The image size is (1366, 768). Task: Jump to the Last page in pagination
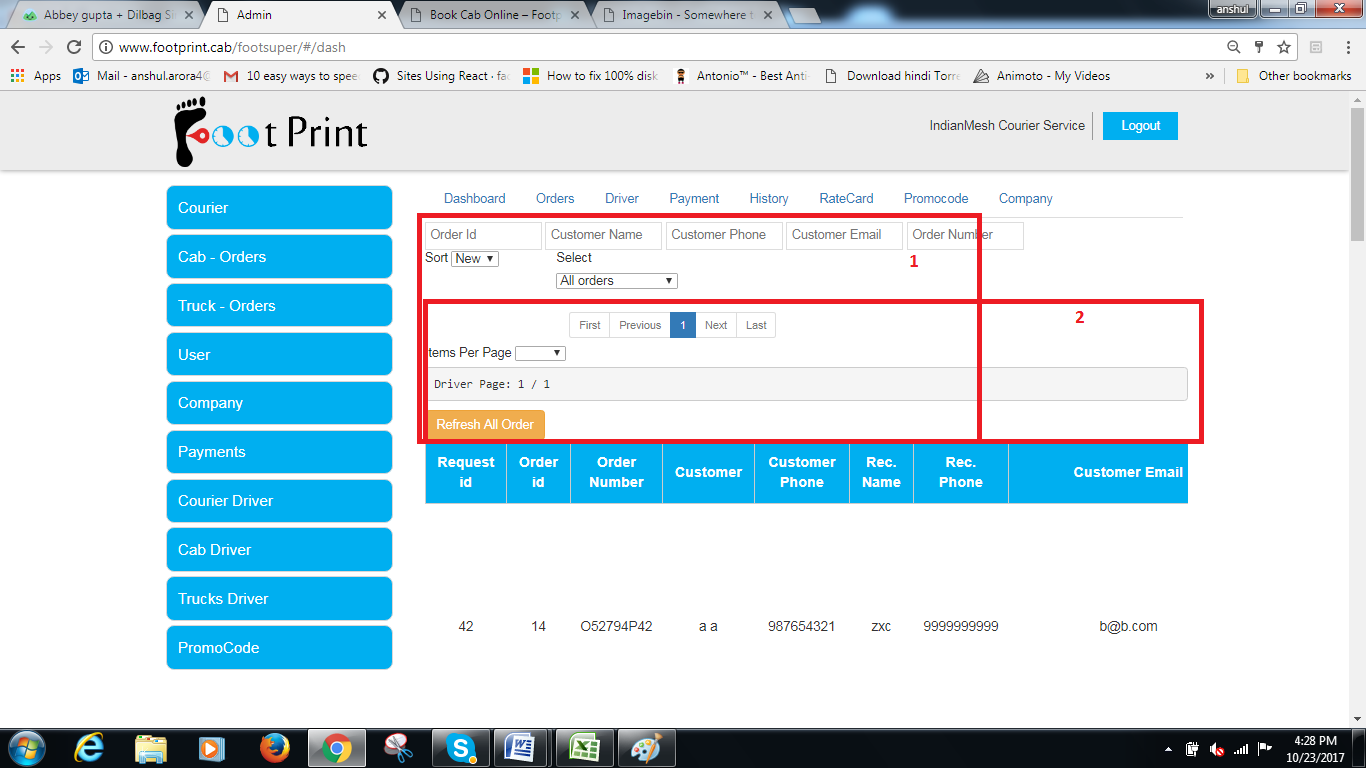tap(756, 325)
